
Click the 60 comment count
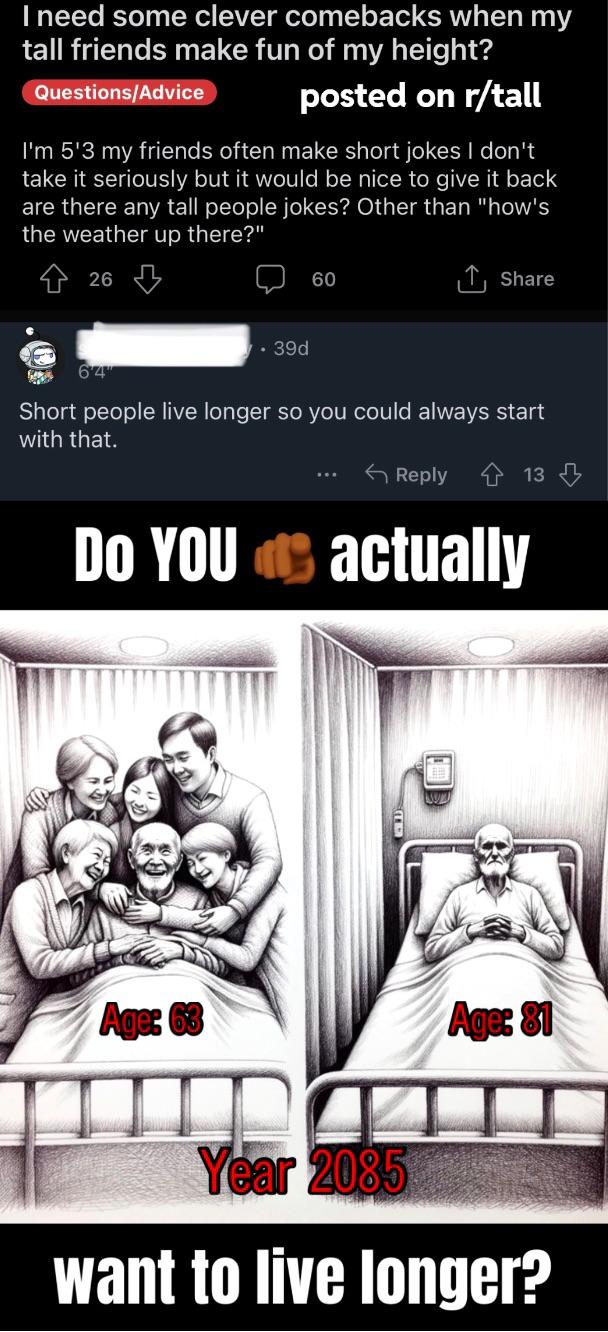[x=324, y=280]
